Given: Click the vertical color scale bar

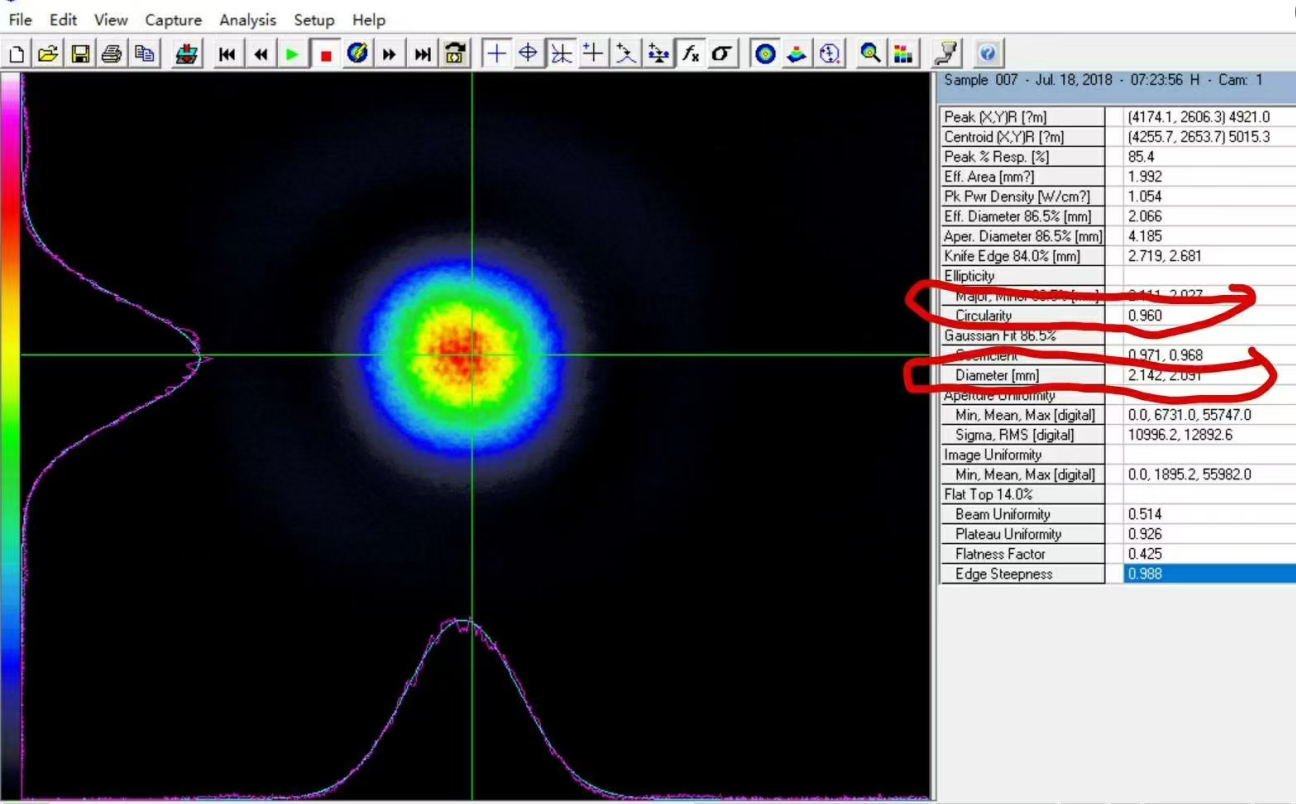Looking at the screenshot, I should (10, 400).
